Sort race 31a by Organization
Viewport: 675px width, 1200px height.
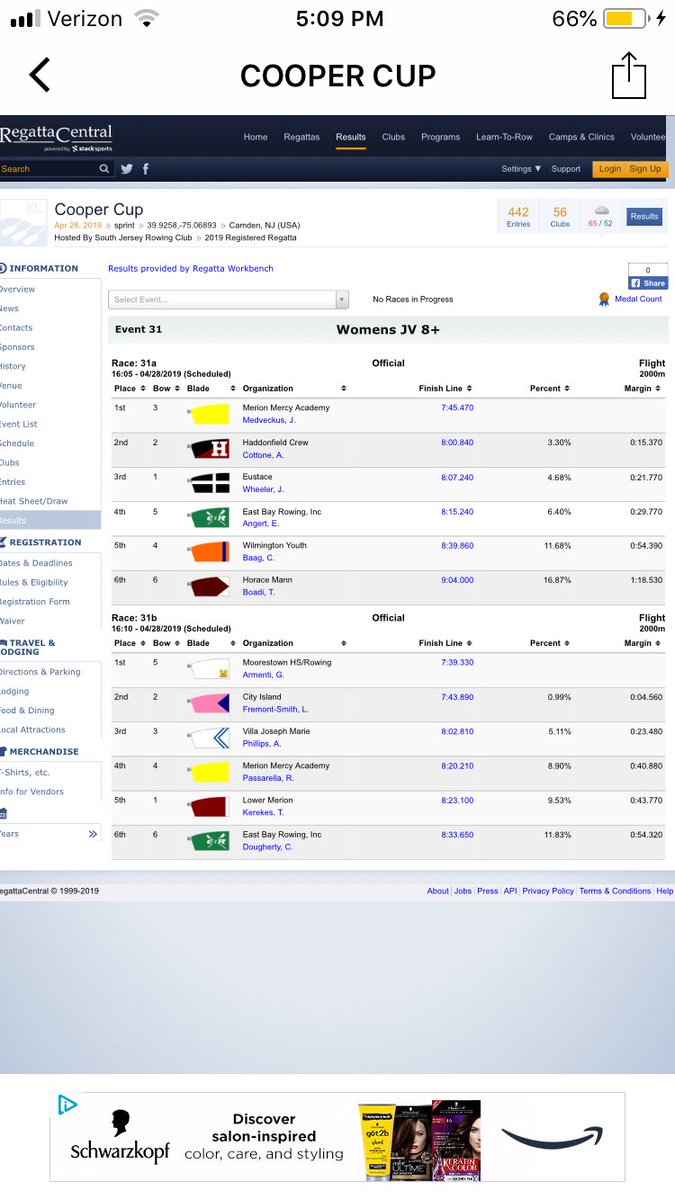[294, 388]
